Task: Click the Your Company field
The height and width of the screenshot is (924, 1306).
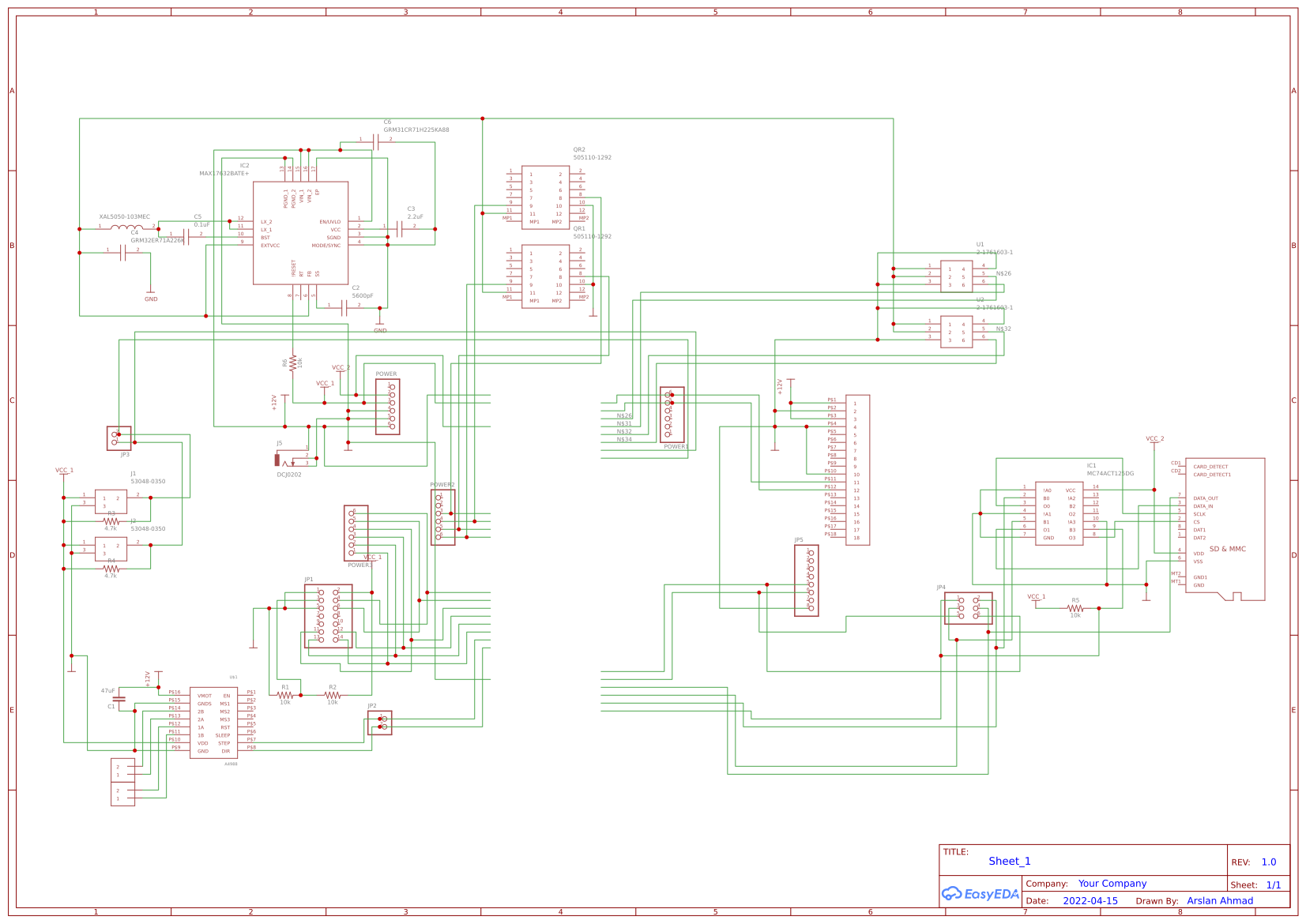Action: (x=1112, y=884)
